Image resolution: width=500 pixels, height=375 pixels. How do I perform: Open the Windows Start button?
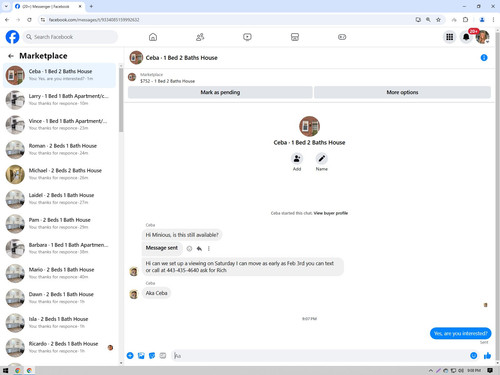pos(5,370)
